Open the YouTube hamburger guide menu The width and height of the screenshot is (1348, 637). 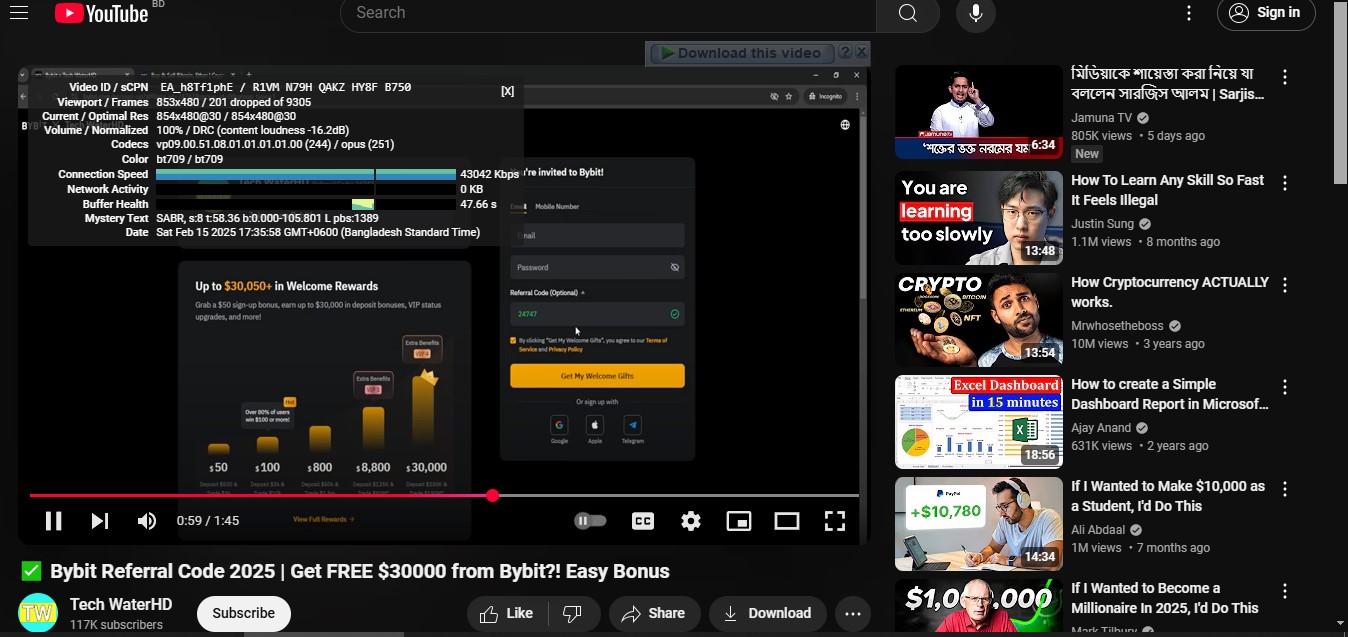pyautogui.click(x=18, y=13)
